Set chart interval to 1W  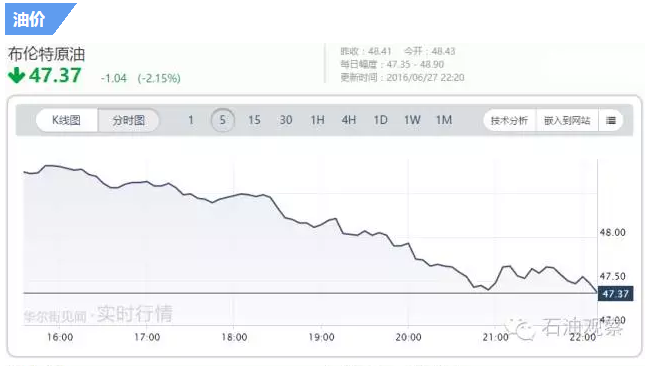click(x=412, y=120)
